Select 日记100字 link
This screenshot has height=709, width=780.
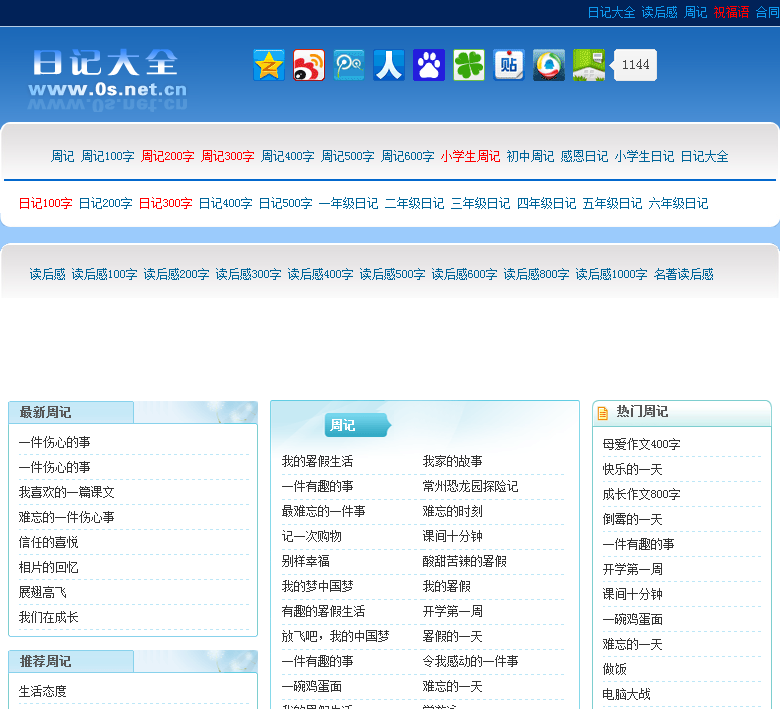tap(45, 203)
